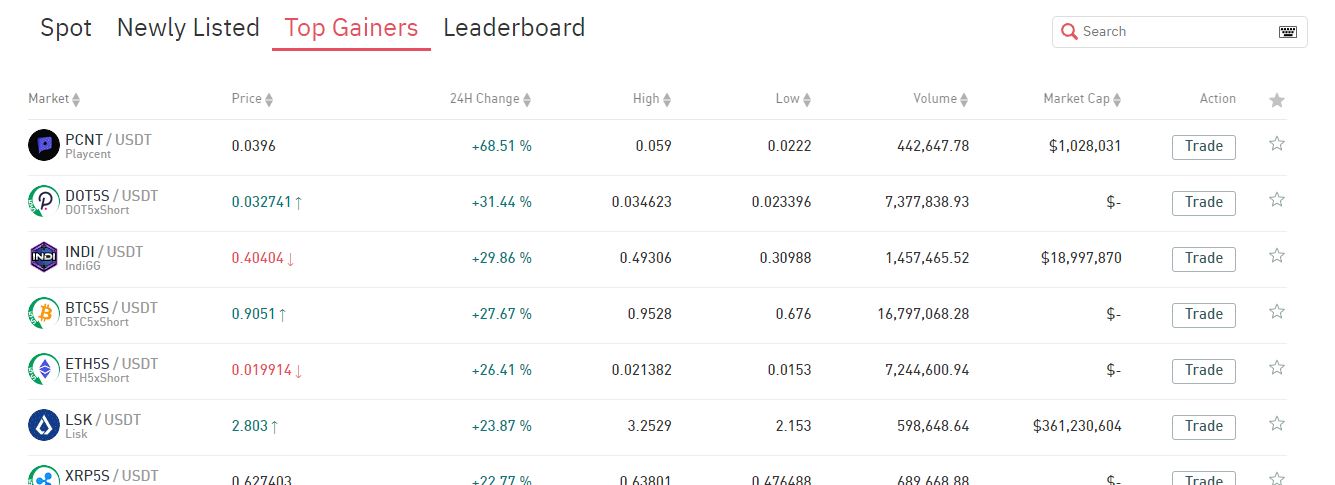This screenshot has width=1335, height=485.
Task: Click the Playcent PCNT coin icon
Action: [x=44, y=146]
